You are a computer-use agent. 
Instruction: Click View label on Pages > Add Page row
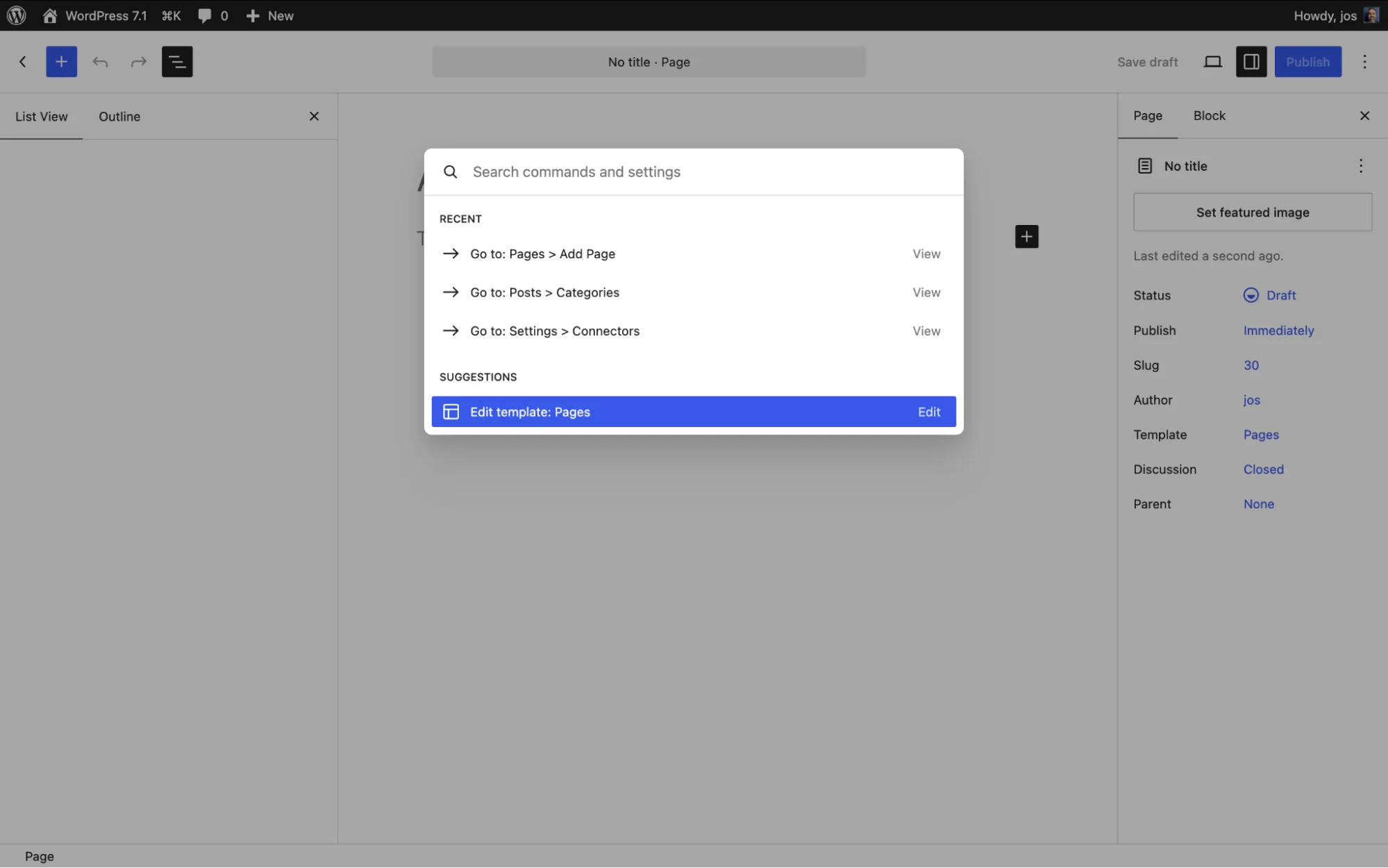pyautogui.click(x=926, y=254)
